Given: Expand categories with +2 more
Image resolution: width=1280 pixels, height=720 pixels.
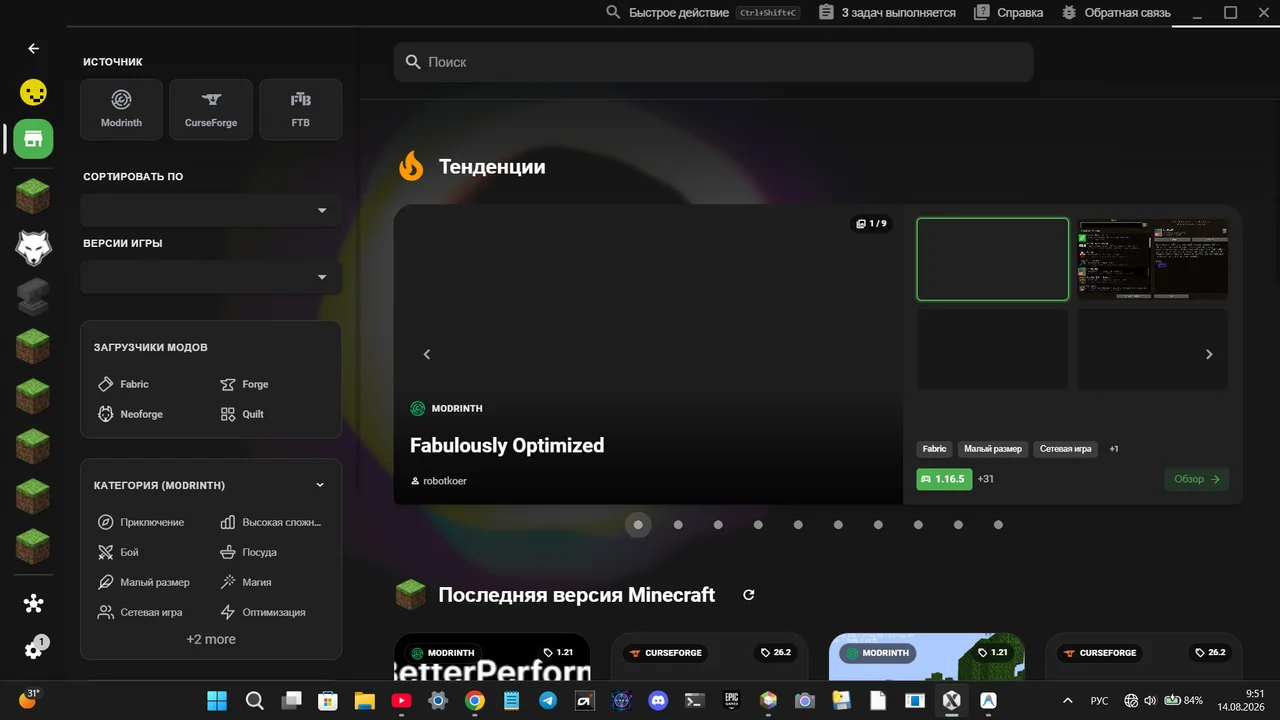Looking at the screenshot, I should [211, 640].
